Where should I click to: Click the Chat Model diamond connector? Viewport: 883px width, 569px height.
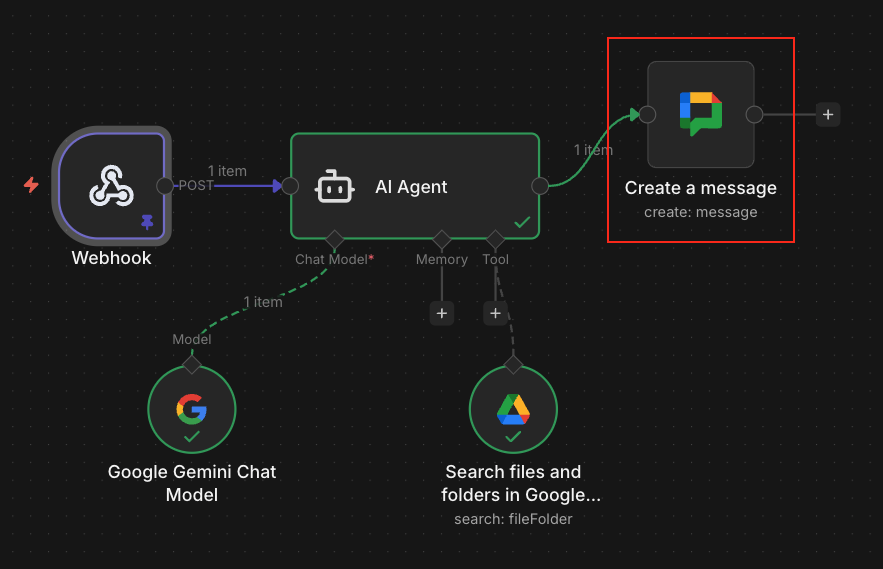[x=334, y=239]
